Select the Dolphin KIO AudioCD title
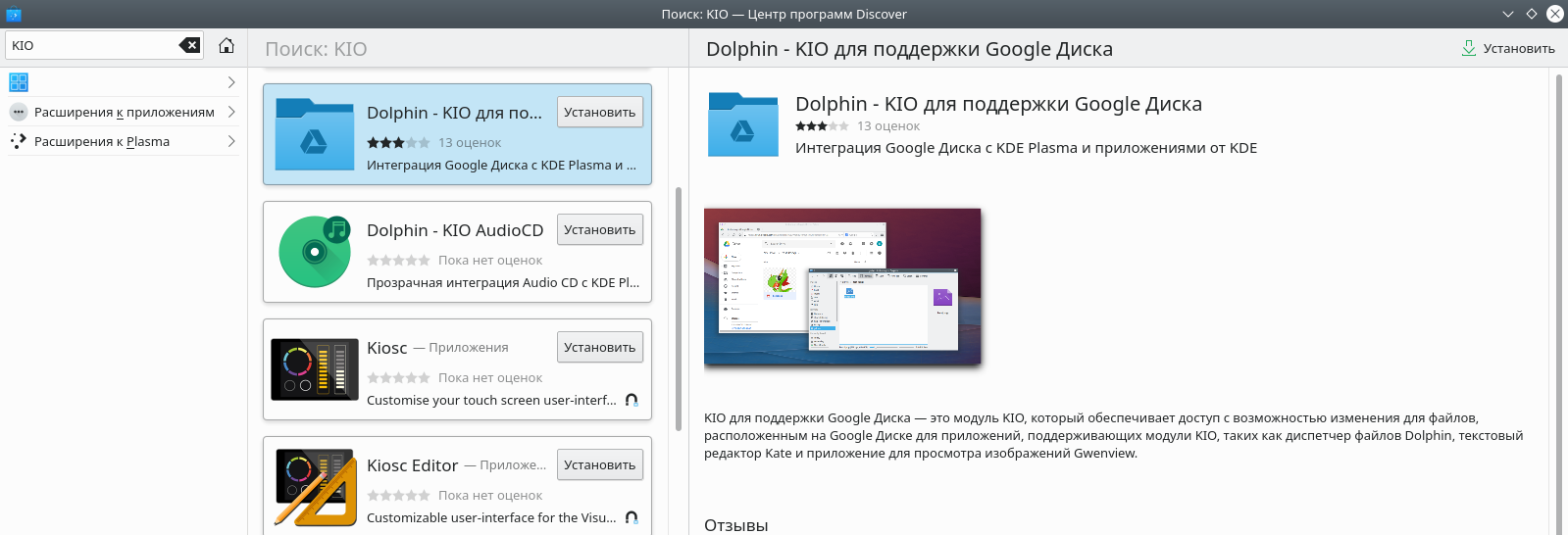 coord(455,230)
